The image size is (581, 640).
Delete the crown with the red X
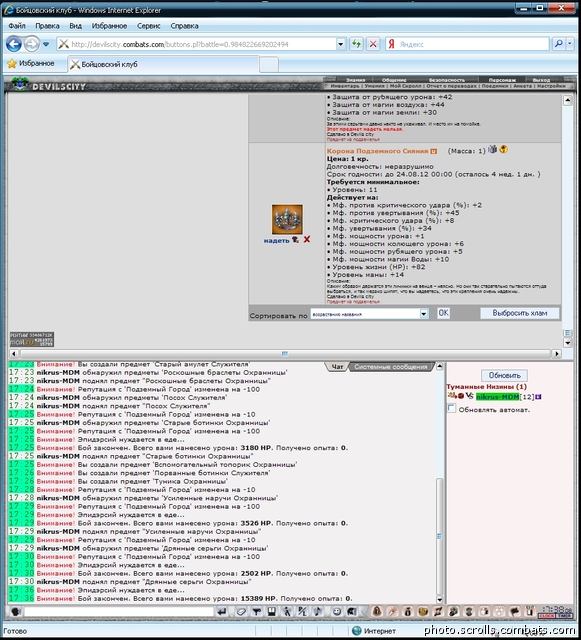(x=307, y=240)
